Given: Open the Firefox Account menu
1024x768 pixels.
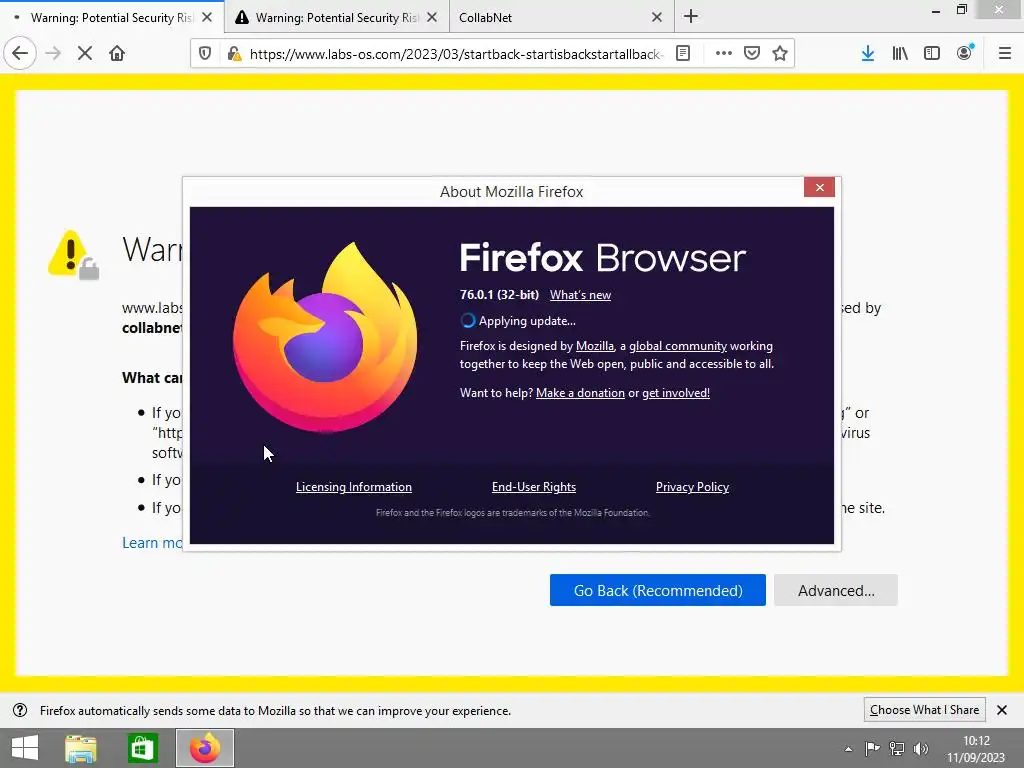Looking at the screenshot, I should pyautogui.click(x=965, y=54).
